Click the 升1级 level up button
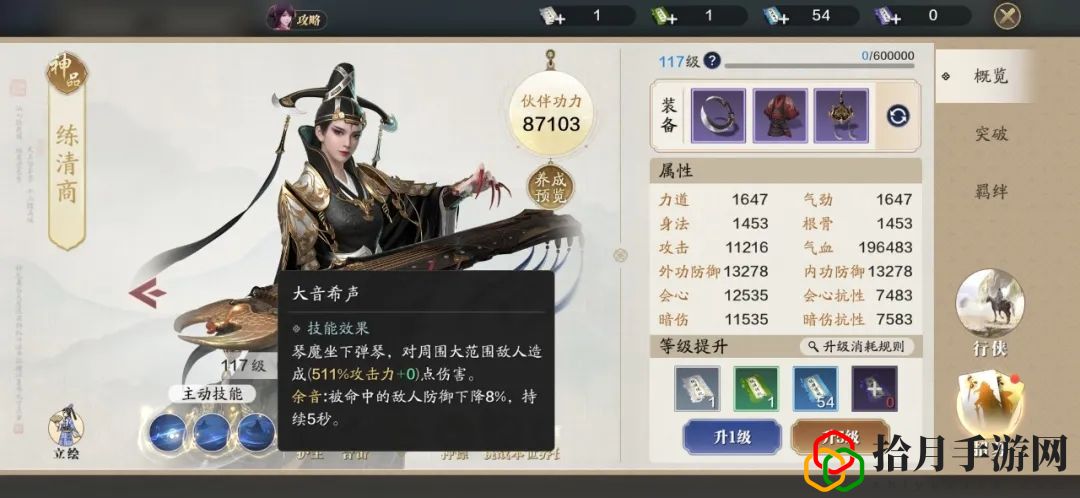The height and width of the screenshot is (498, 1080). pyautogui.click(x=731, y=437)
